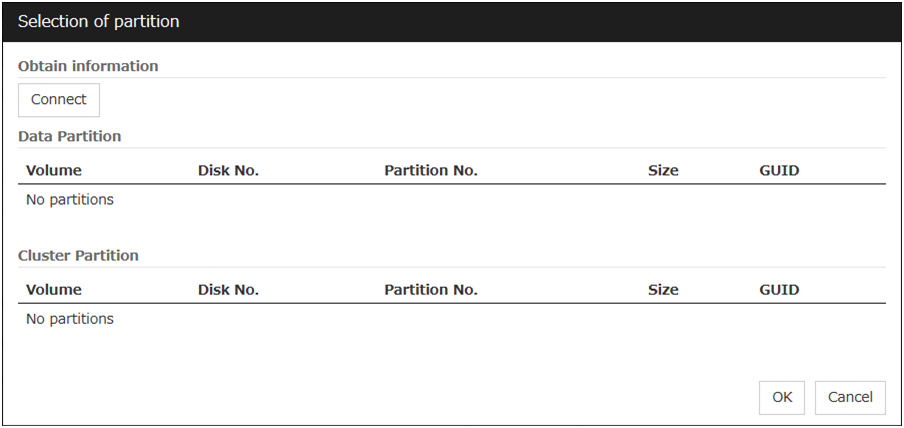904x428 pixels.
Task: Click the 'Obtain information' section heading
Action: click(88, 66)
